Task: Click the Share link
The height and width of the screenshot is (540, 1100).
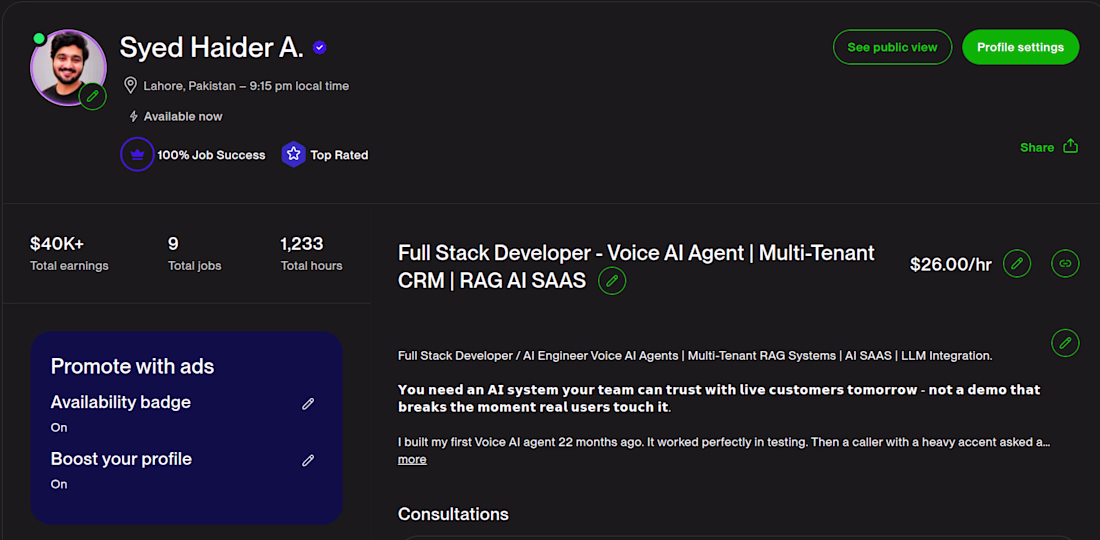Action: (x=1037, y=147)
